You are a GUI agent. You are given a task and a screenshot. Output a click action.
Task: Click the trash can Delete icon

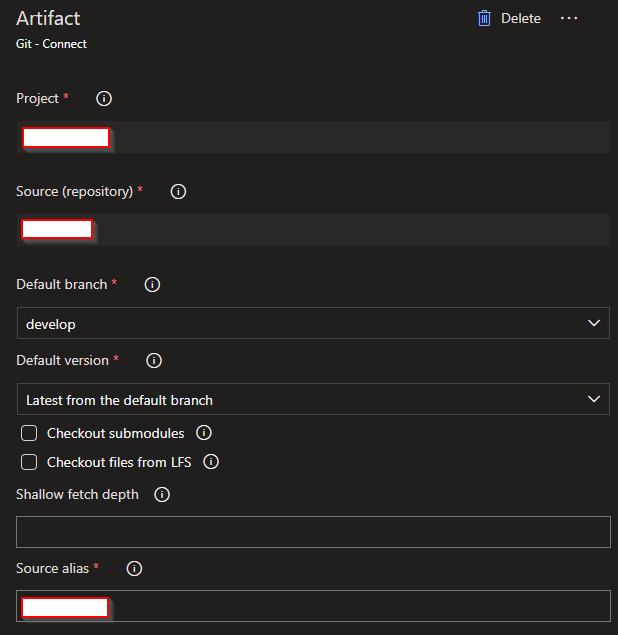point(485,18)
